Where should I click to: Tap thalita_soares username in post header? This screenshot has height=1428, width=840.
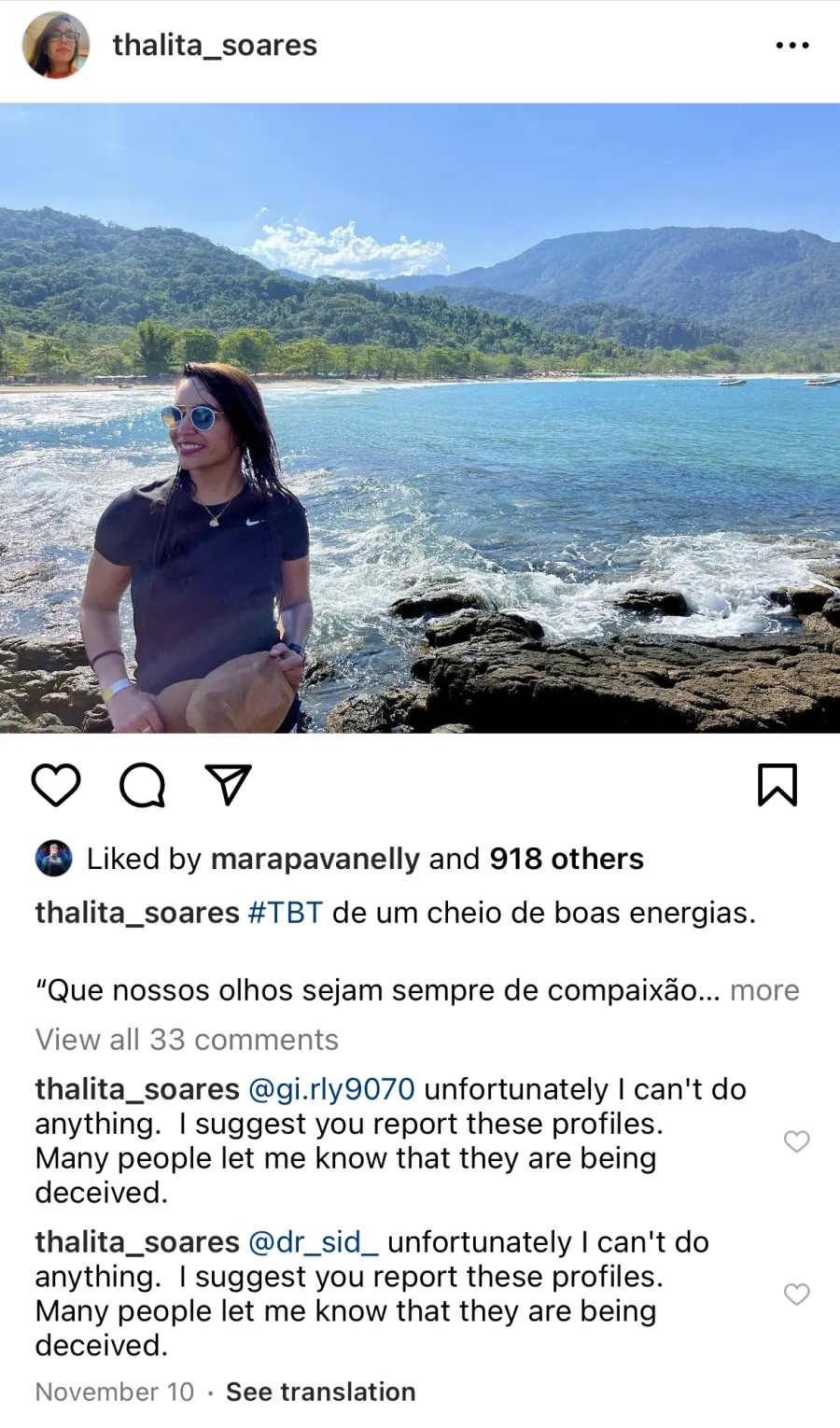click(x=215, y=45)
